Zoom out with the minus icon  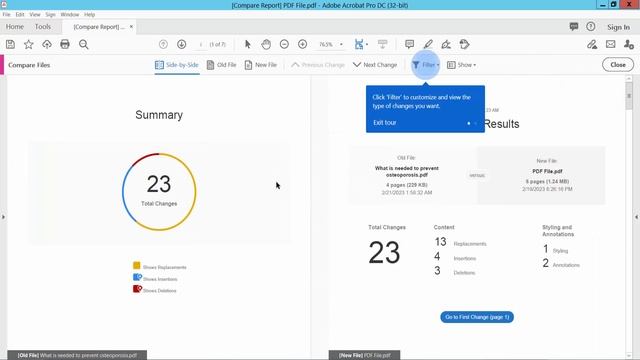click(284, 44)
